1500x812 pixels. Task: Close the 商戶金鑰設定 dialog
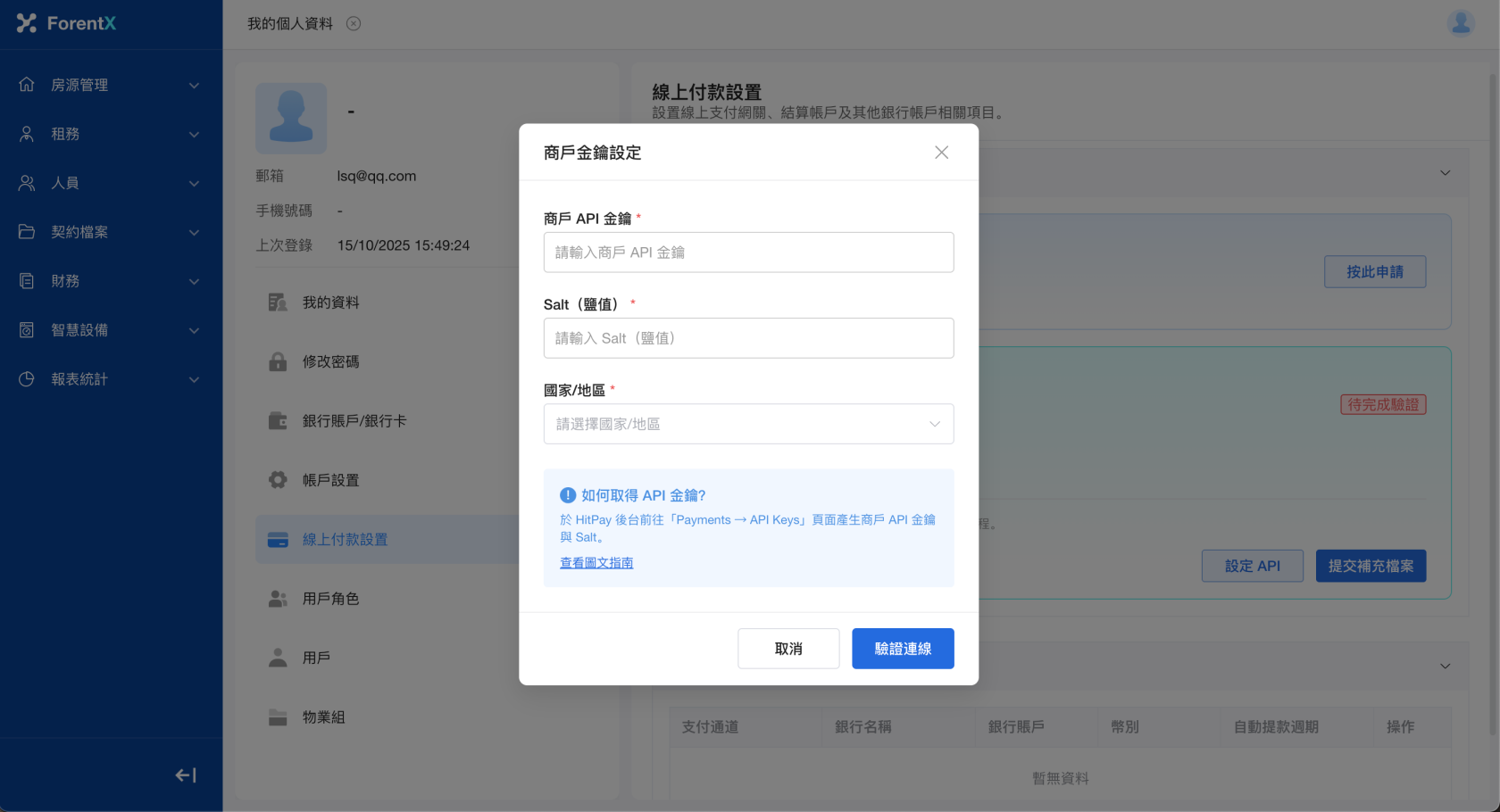click(941, 153)
